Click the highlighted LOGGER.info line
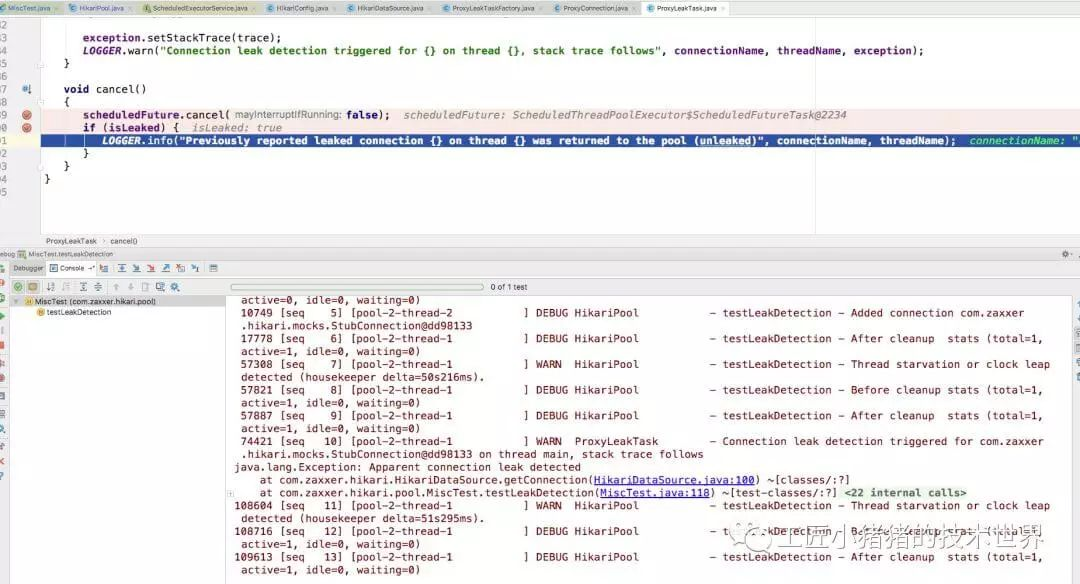The height and width of the screenshot is (584, 1080). coord(560,140)
